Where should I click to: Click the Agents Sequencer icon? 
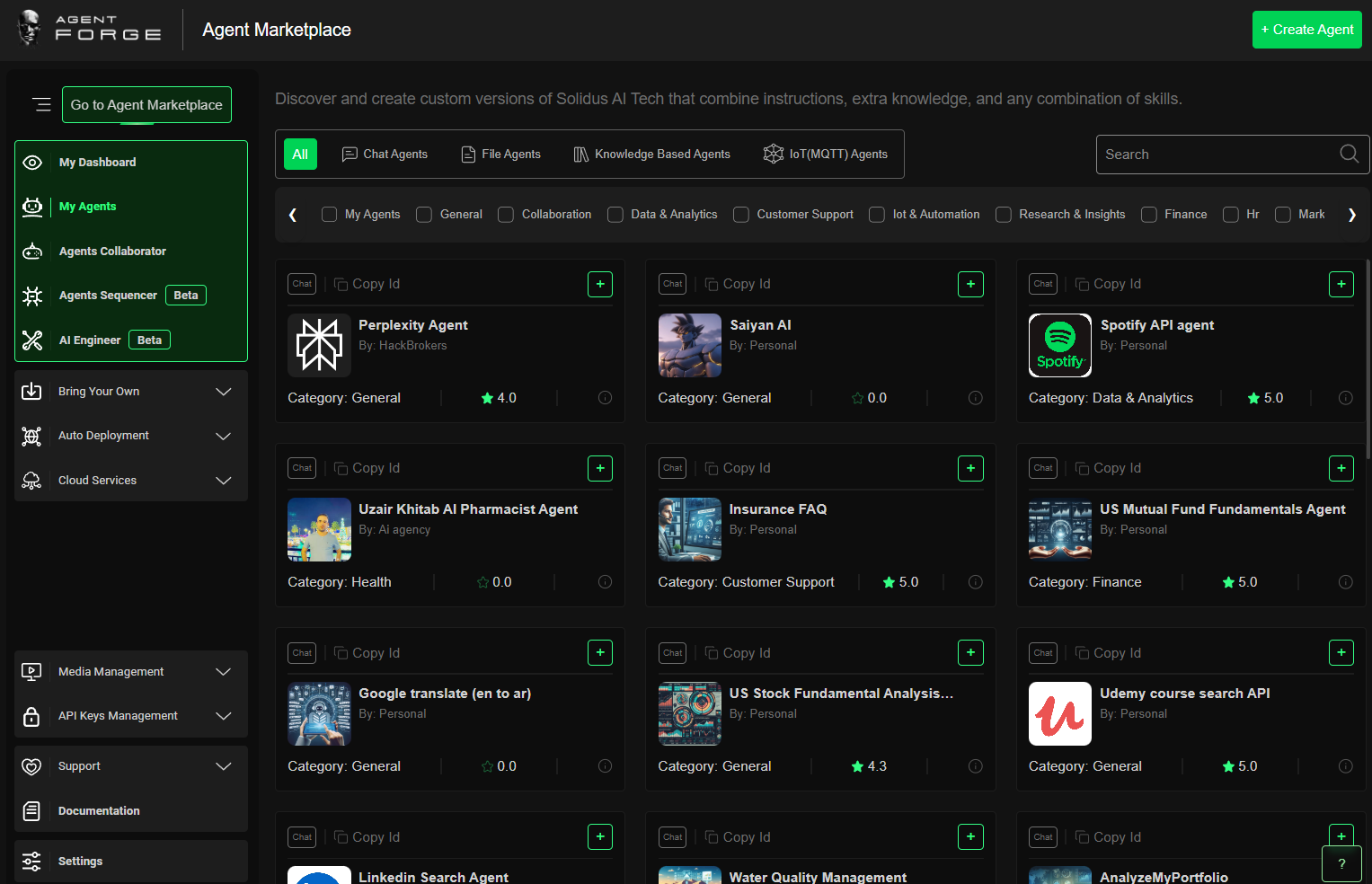coord(32,296)
